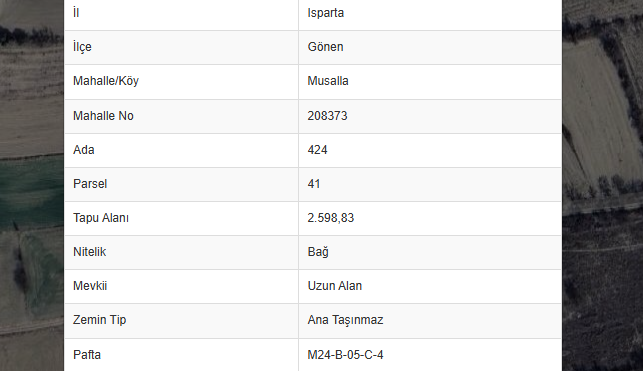Click the satellite map right of table
Screen dimensions: 643x371
pos(602,185)
